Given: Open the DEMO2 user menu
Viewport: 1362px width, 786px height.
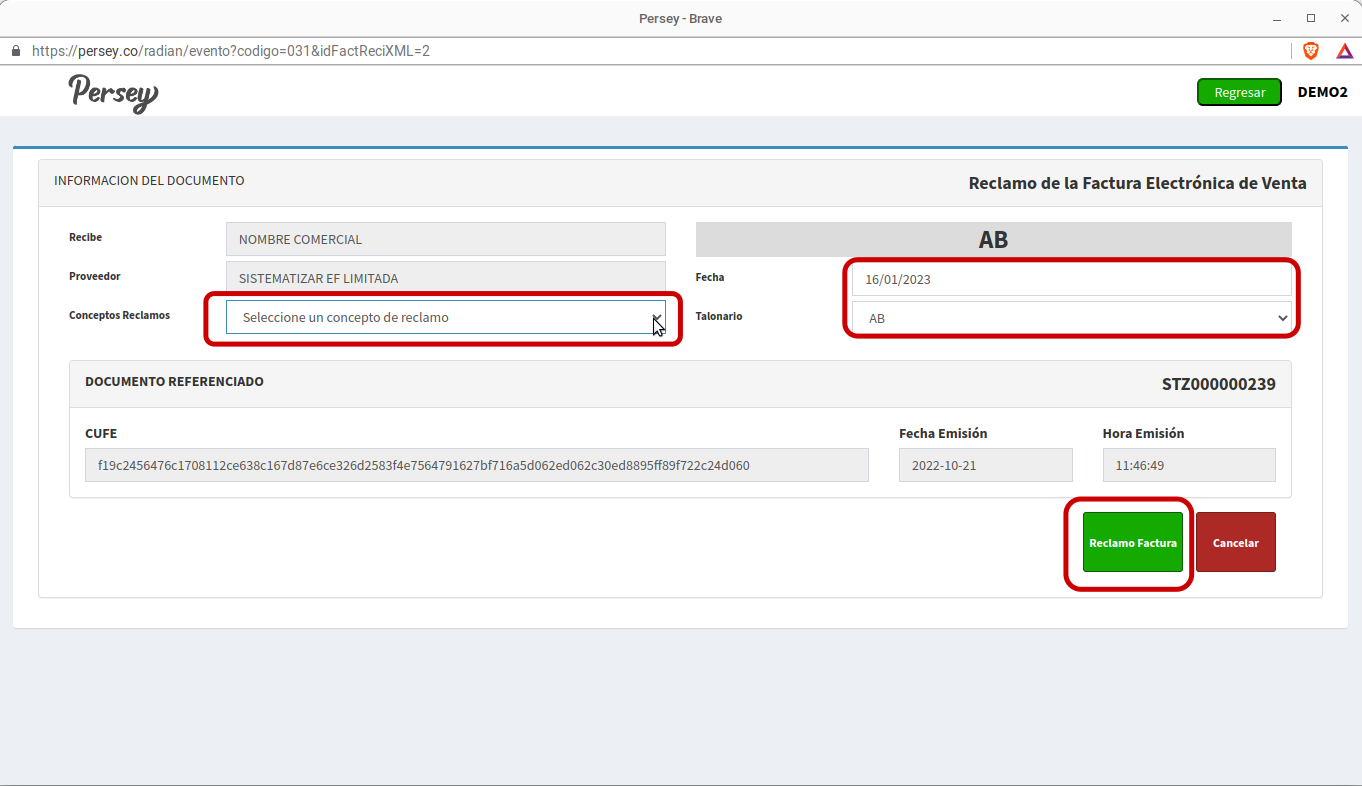Looking at the screenshot, I should (x=1322, y=92).
